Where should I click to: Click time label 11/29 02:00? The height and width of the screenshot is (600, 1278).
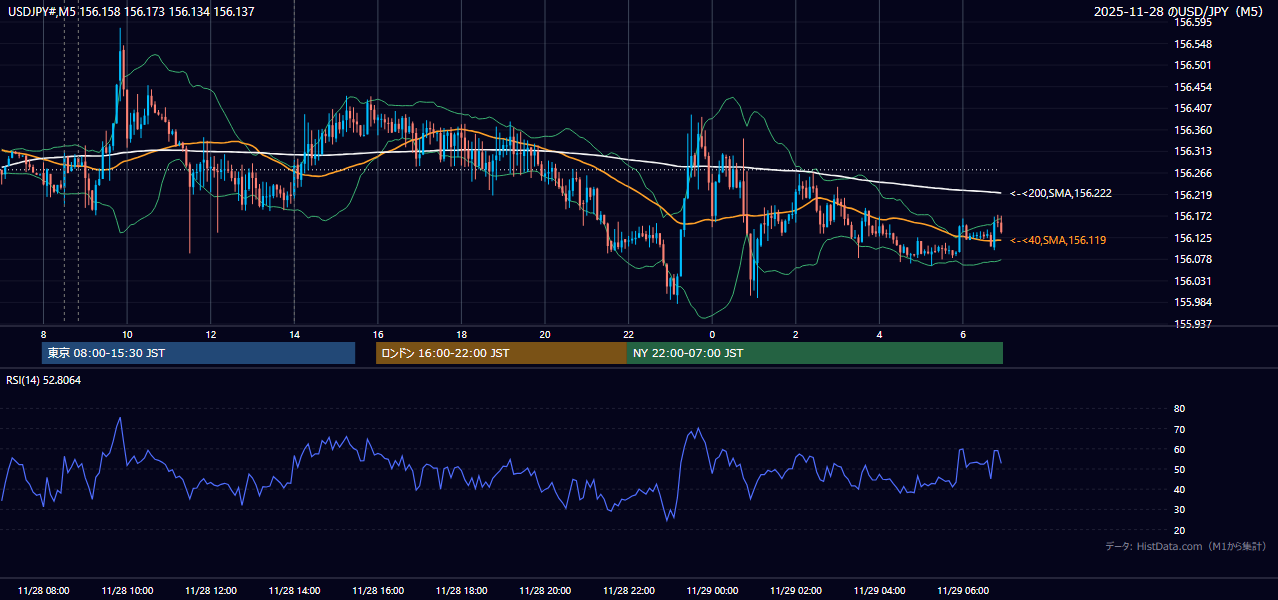796,590
